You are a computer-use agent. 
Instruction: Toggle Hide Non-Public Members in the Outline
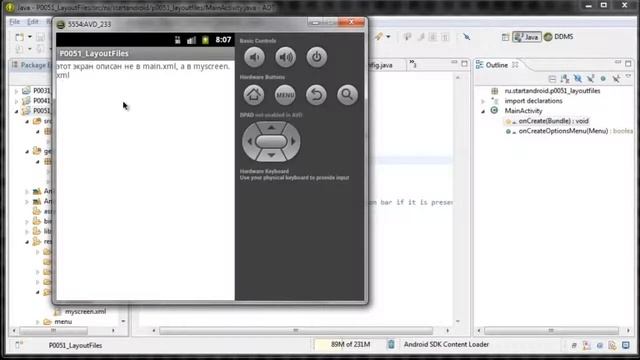coord(603,78)
